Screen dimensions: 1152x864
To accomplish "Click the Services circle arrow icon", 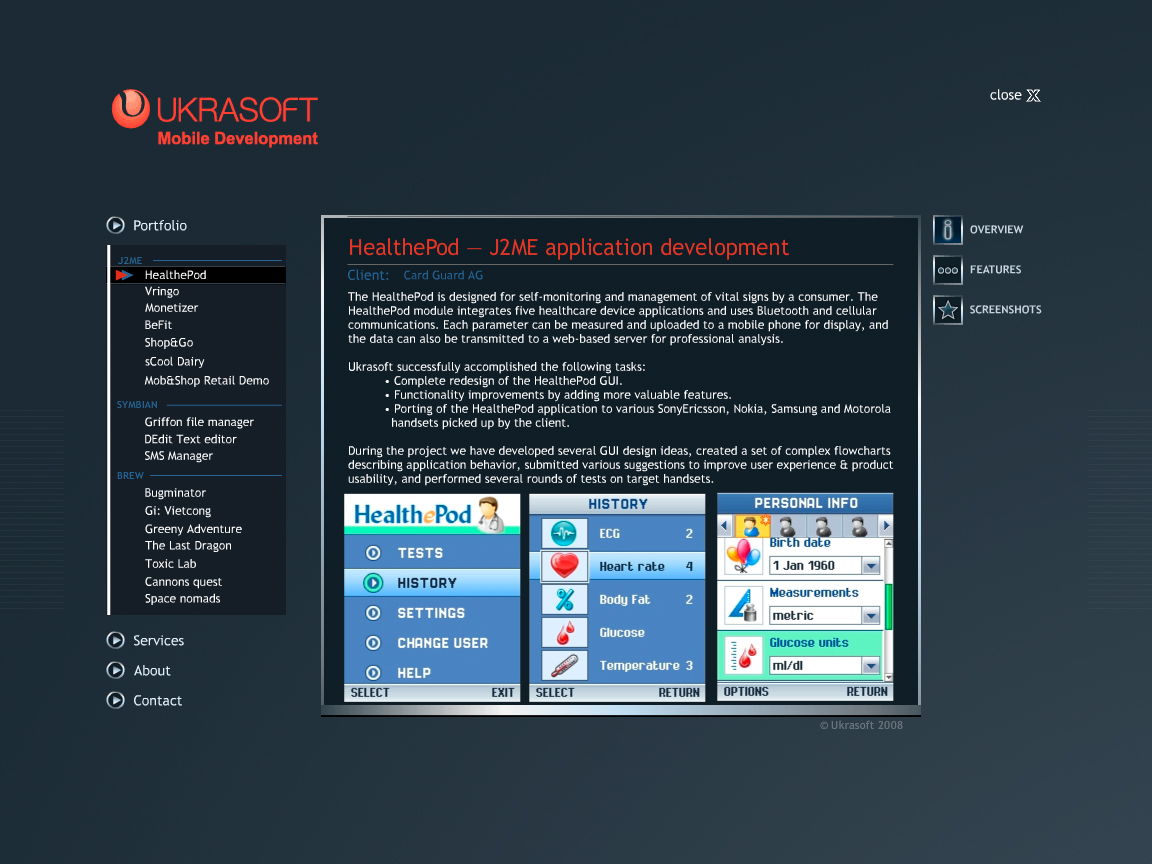I will (116, 640).
